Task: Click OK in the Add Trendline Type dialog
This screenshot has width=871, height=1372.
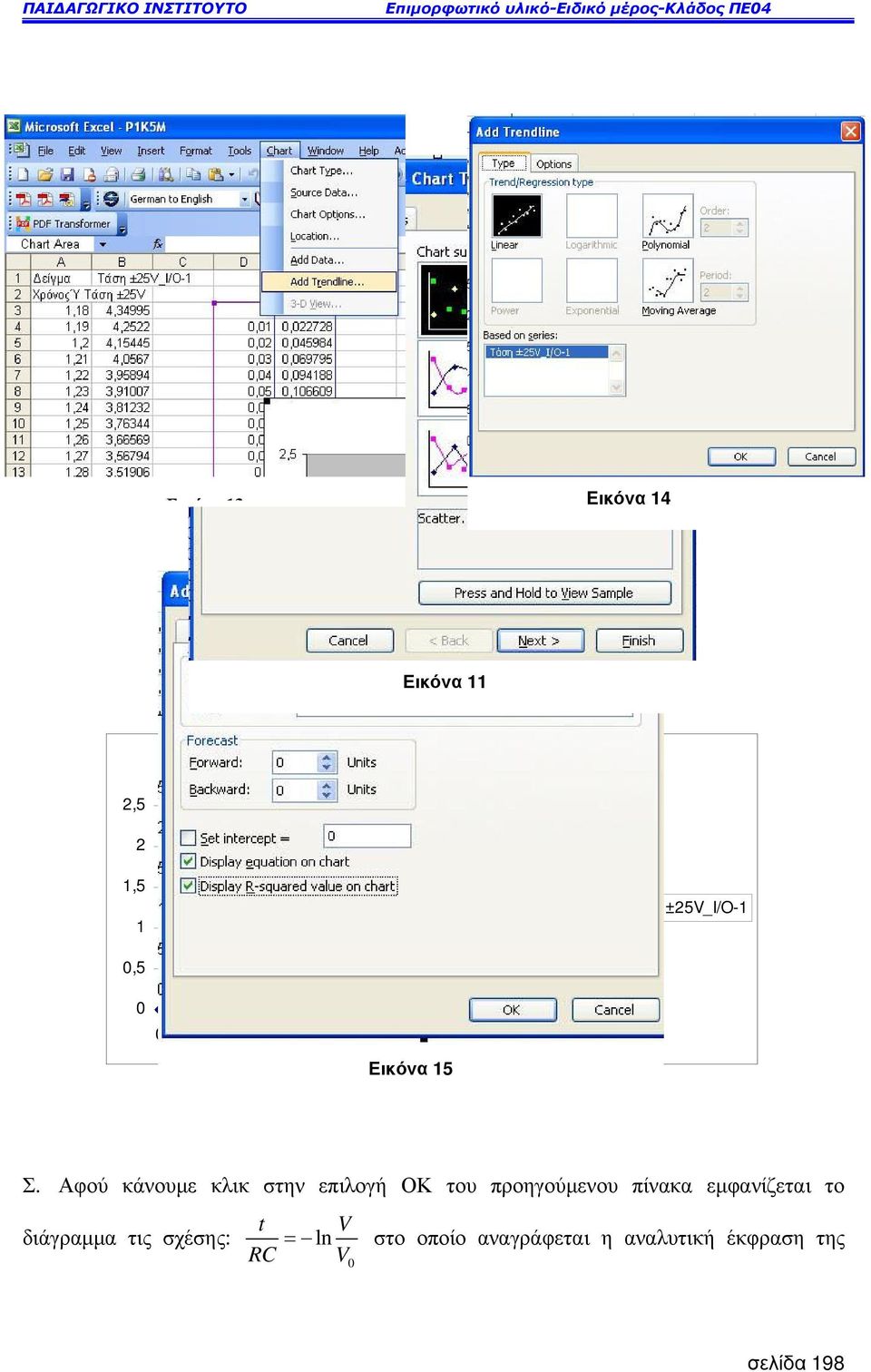Action: (x=741, y=456)
